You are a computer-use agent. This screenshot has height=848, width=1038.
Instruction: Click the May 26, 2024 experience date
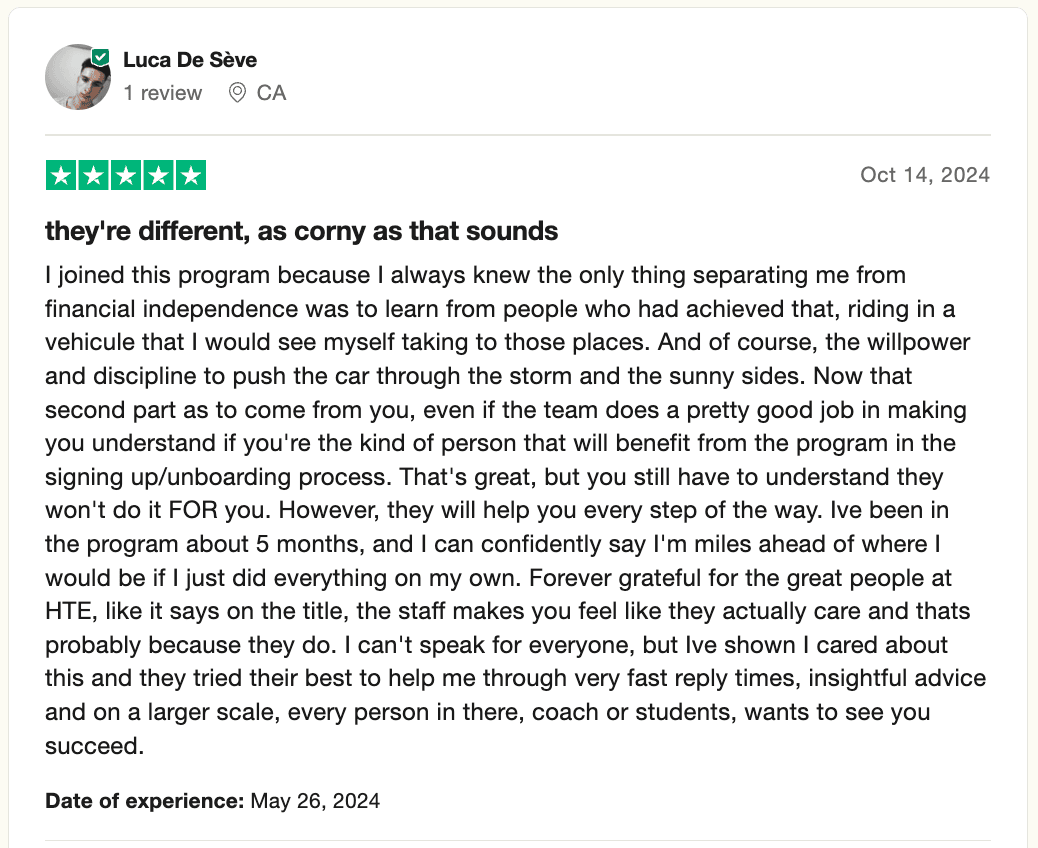[315, 801]
